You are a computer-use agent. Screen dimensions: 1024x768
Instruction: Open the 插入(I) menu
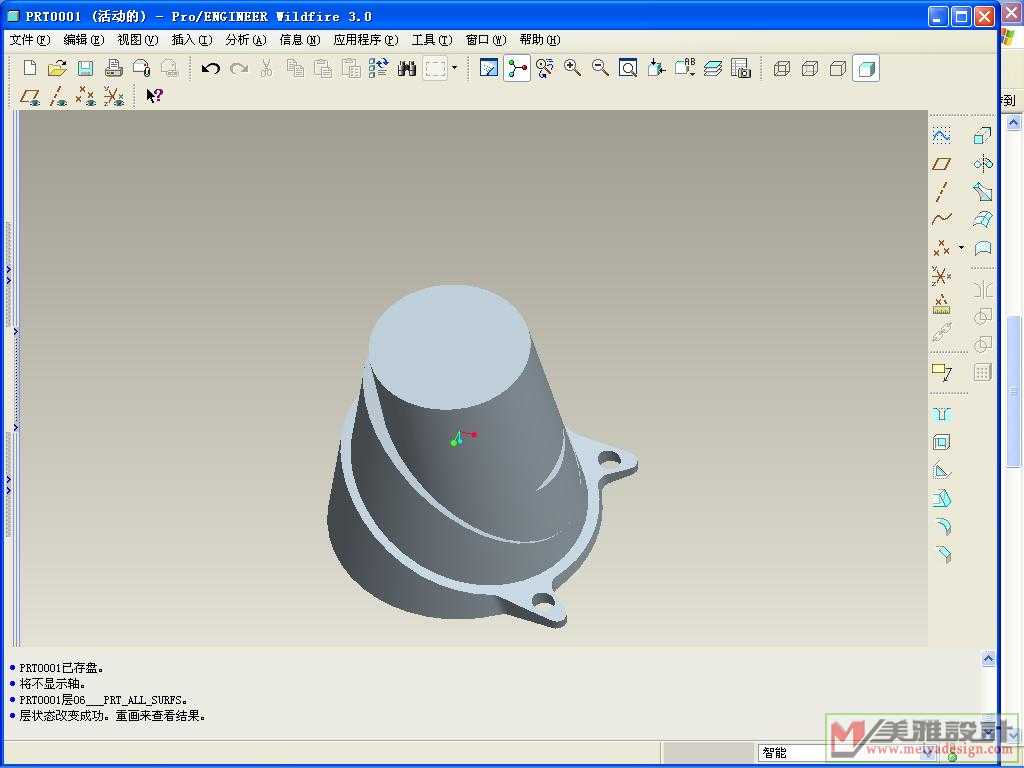192,40
